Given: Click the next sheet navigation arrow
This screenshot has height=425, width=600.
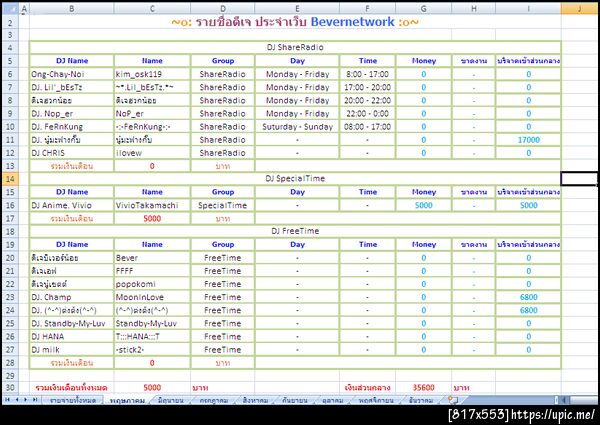Looking at the screenshot, I should pos(26,400).
